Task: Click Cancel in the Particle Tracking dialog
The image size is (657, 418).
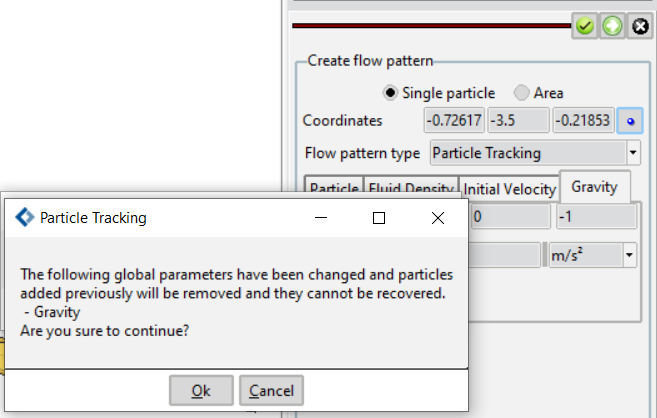Action: coord(272,390)
